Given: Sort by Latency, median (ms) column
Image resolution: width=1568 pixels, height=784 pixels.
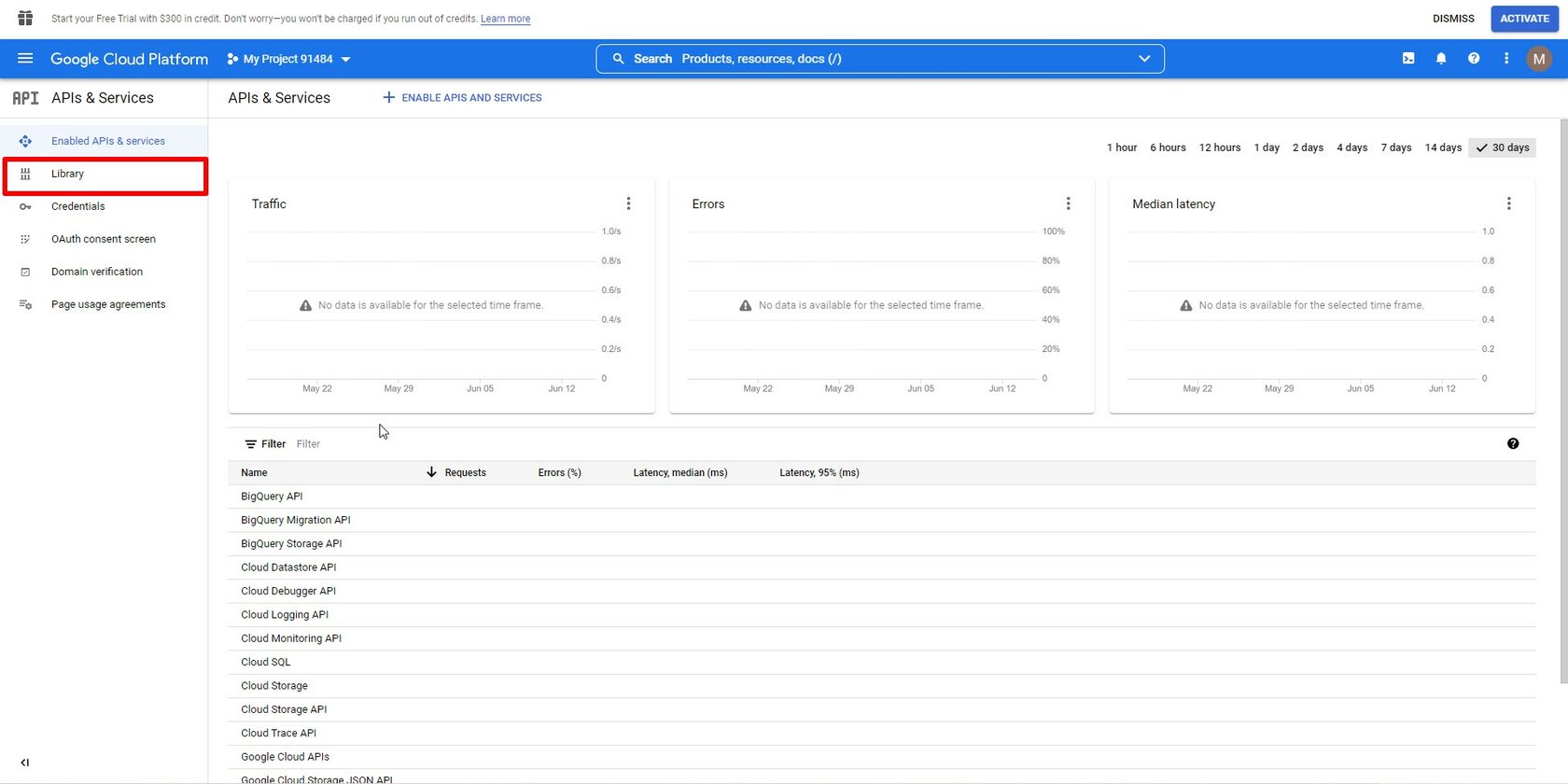Looking at the screenshot, I should 680,472.
